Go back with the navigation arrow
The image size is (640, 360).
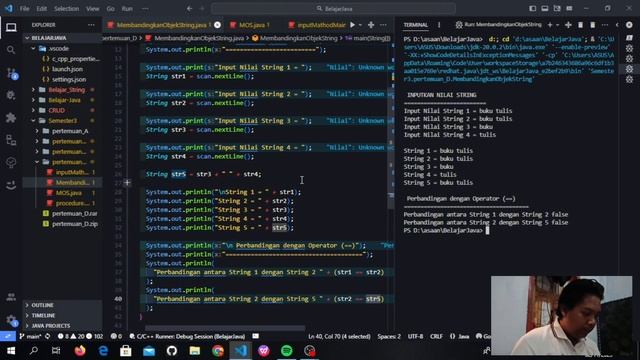point(189,8)
